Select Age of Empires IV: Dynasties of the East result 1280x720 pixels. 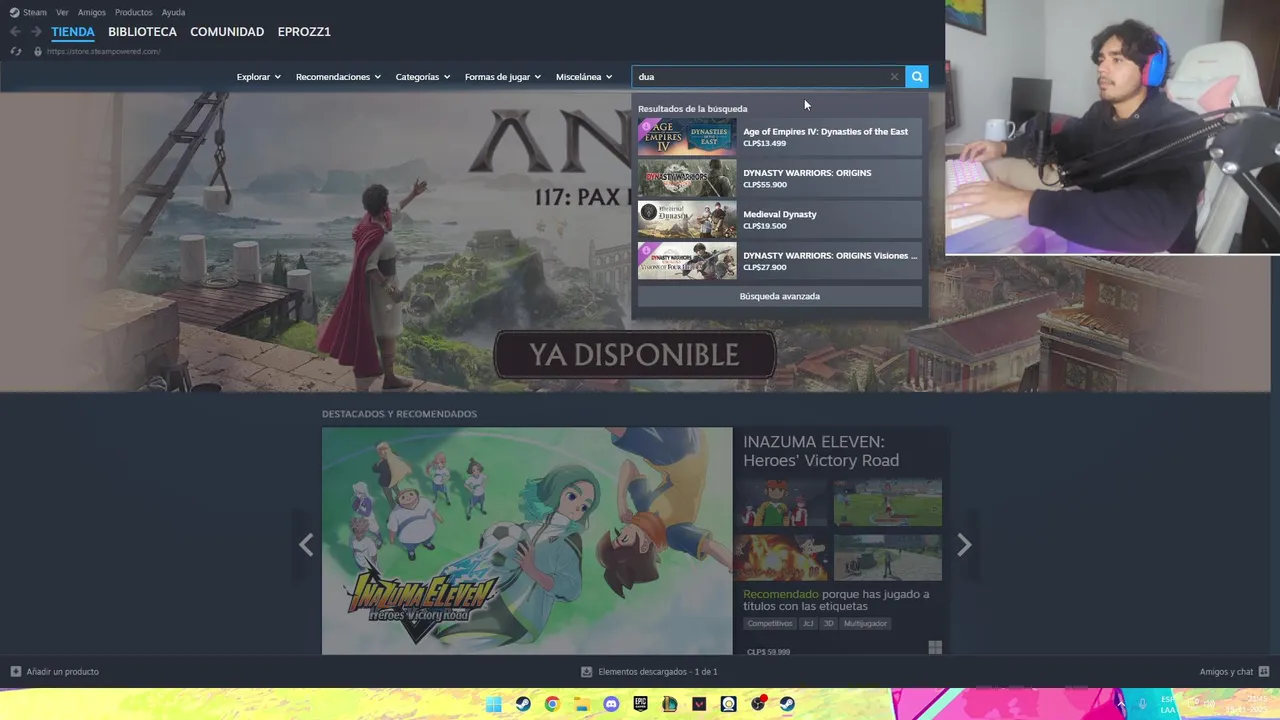779,137
